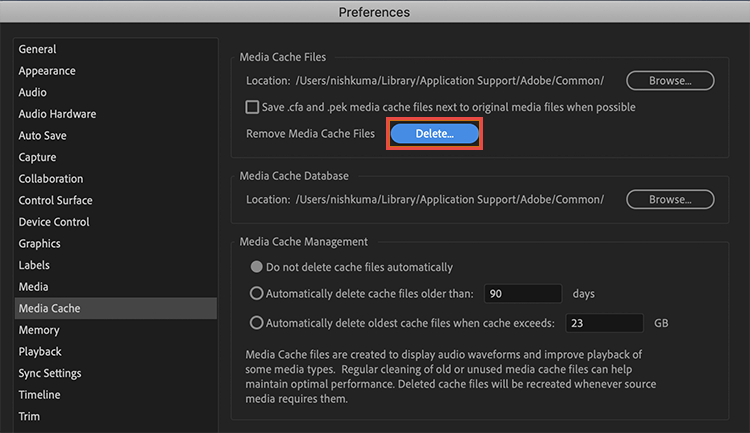Open General preferences category
750x433 pixels.
pyautogui.click(x=38, y=49)
